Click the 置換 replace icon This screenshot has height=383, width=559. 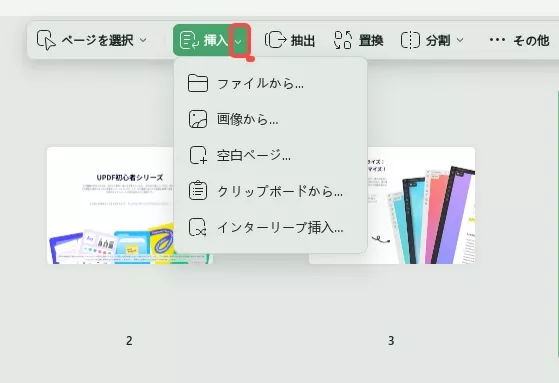343,40
